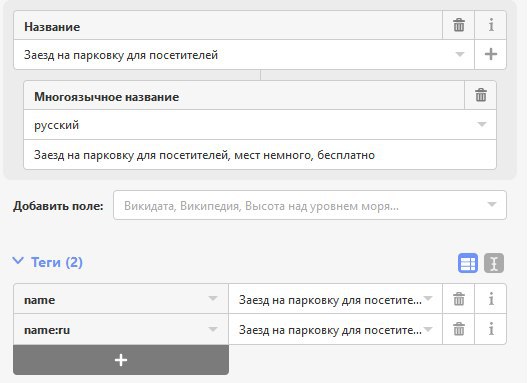Click the Многоязычное название label
Viewport: 528px width, 383px height.
point(106,97)
